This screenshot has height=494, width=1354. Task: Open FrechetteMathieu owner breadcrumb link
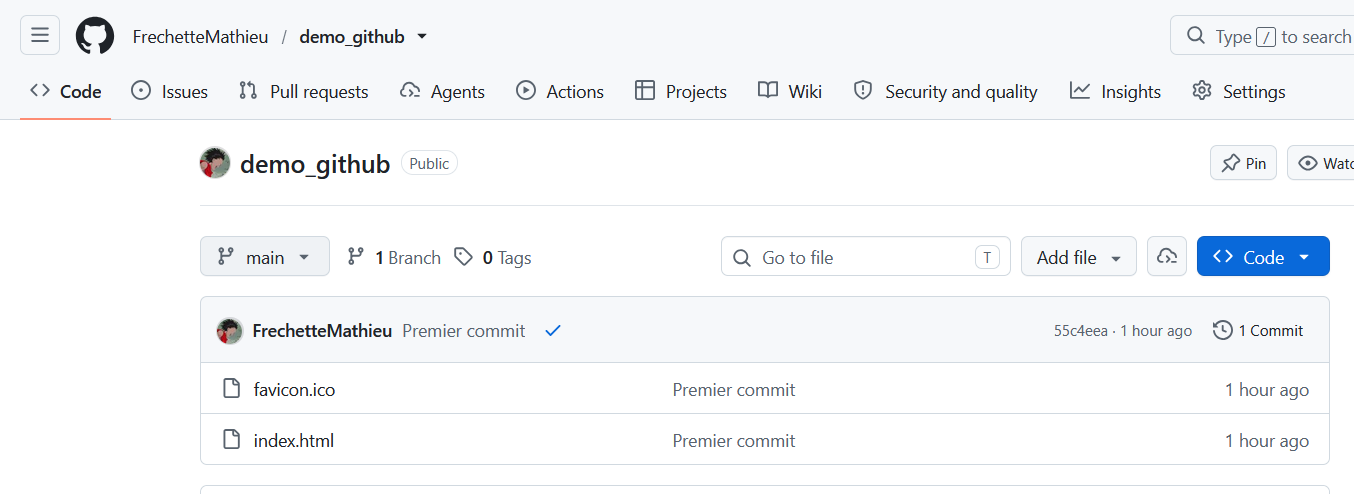(x=200, y=36)
